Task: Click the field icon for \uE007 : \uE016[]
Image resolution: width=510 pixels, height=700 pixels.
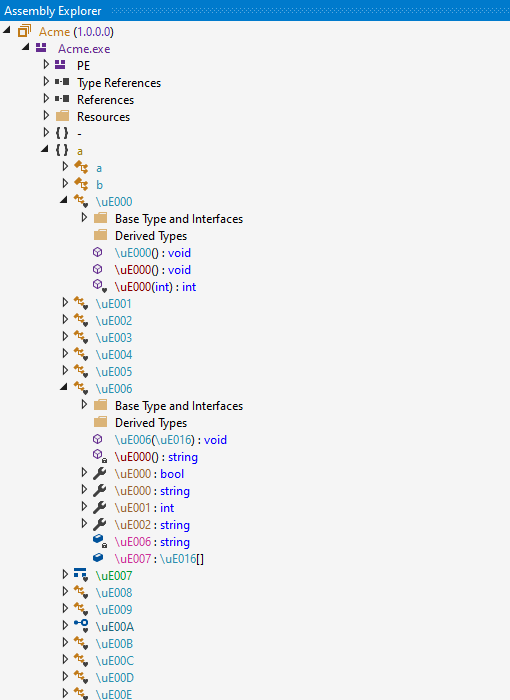Action: pyautogui.click(x=98, y=558)
